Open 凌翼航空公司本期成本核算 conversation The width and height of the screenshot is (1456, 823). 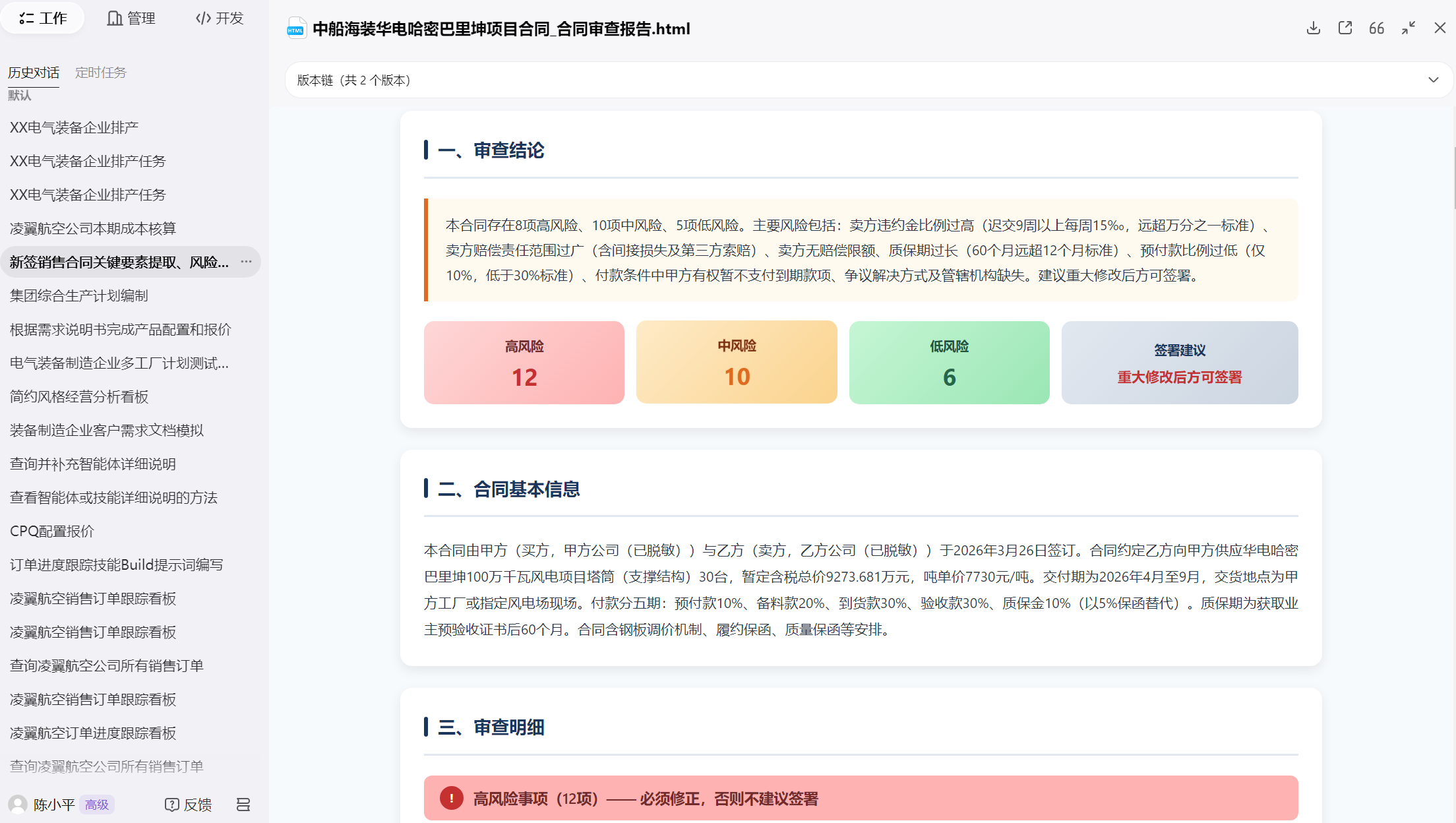coord(93,228)
